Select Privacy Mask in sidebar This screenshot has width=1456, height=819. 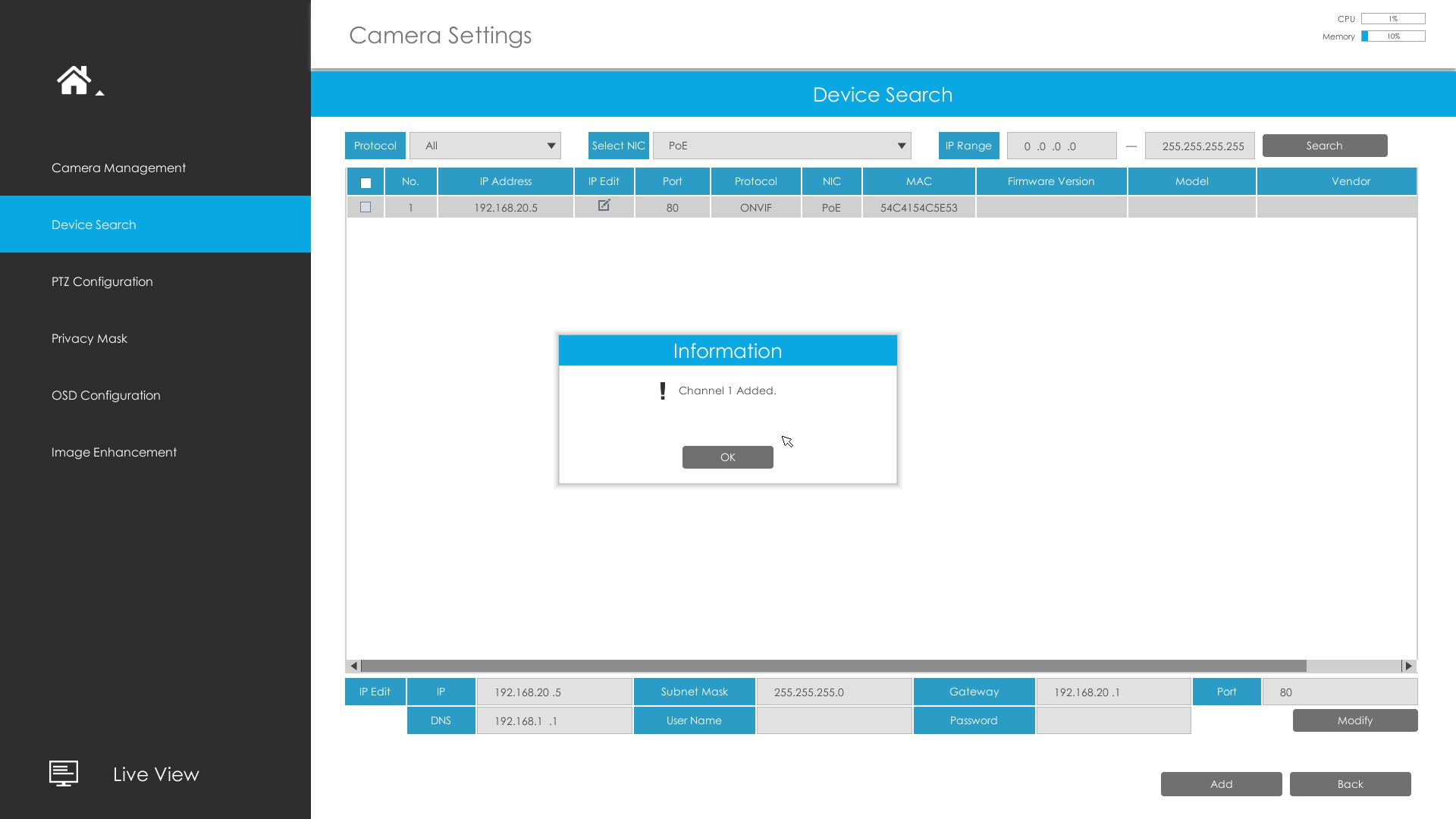coord(89,338)
